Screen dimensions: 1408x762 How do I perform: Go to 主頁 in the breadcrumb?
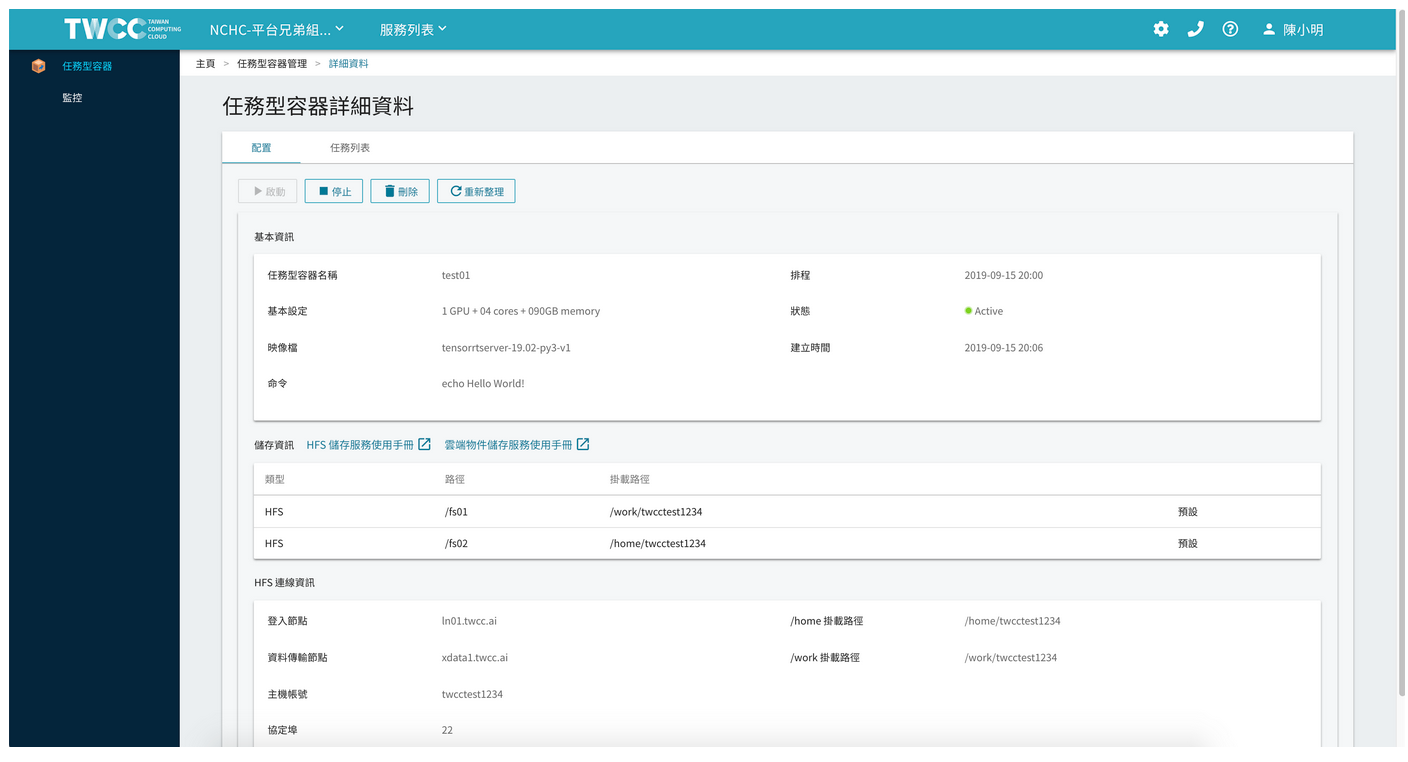205,63
